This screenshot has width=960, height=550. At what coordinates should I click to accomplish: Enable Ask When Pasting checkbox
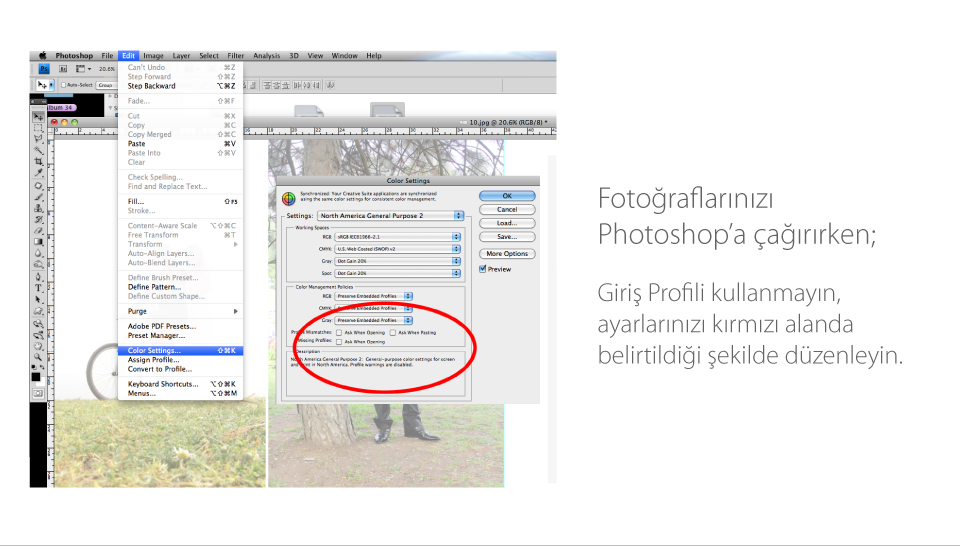[x=392, y=333]
